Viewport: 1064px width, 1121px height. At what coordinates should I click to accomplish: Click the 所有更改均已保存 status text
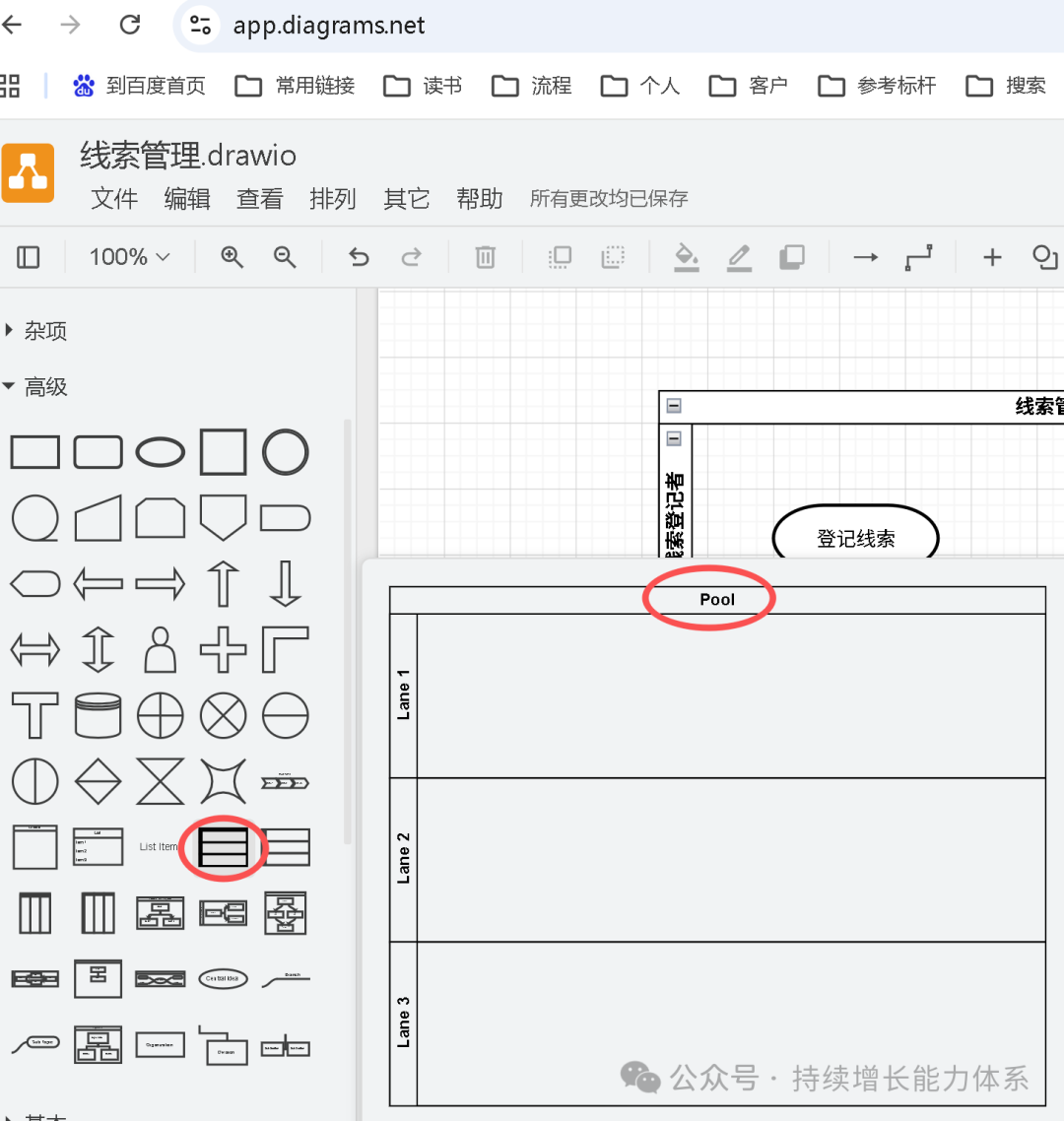(x=608, y=198)
